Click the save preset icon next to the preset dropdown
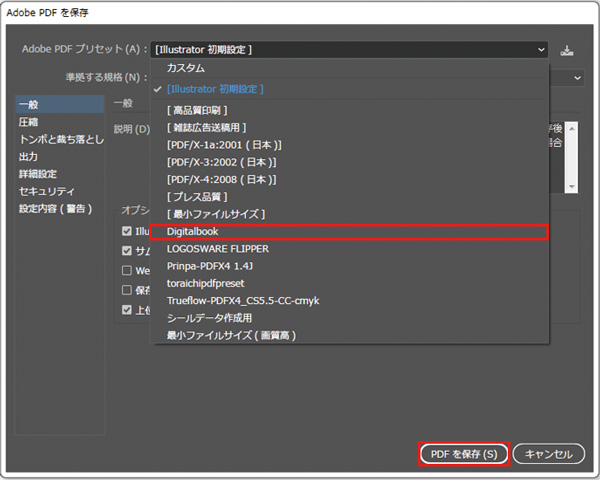 tap(567, 50)
